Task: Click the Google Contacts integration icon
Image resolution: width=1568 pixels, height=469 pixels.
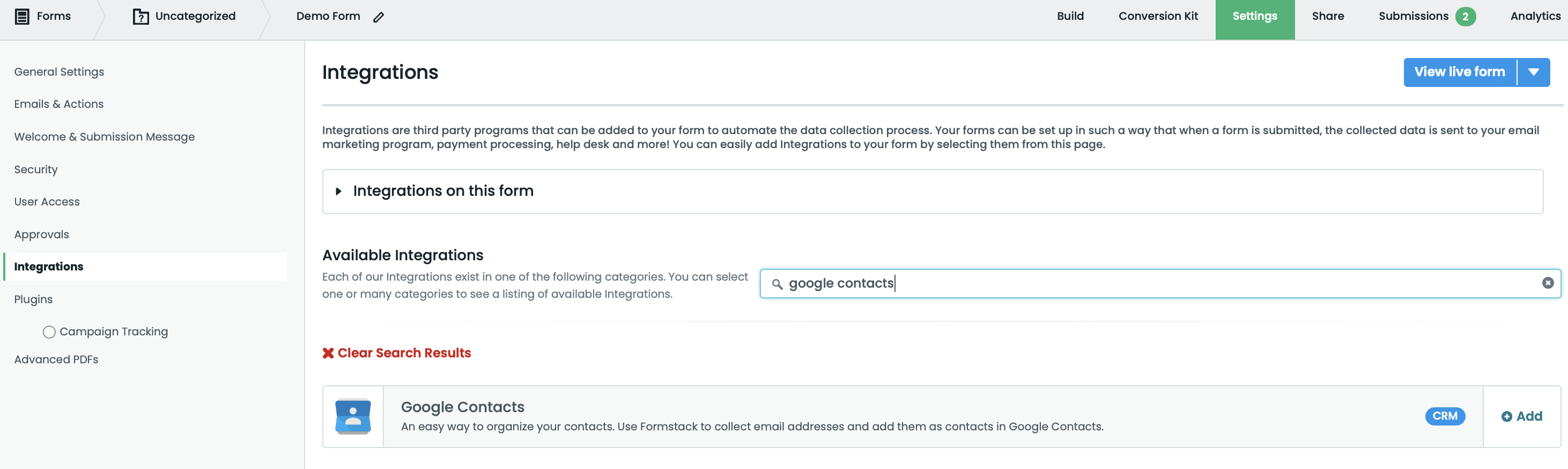Action: pyautogui.click(x=353, y=416)
